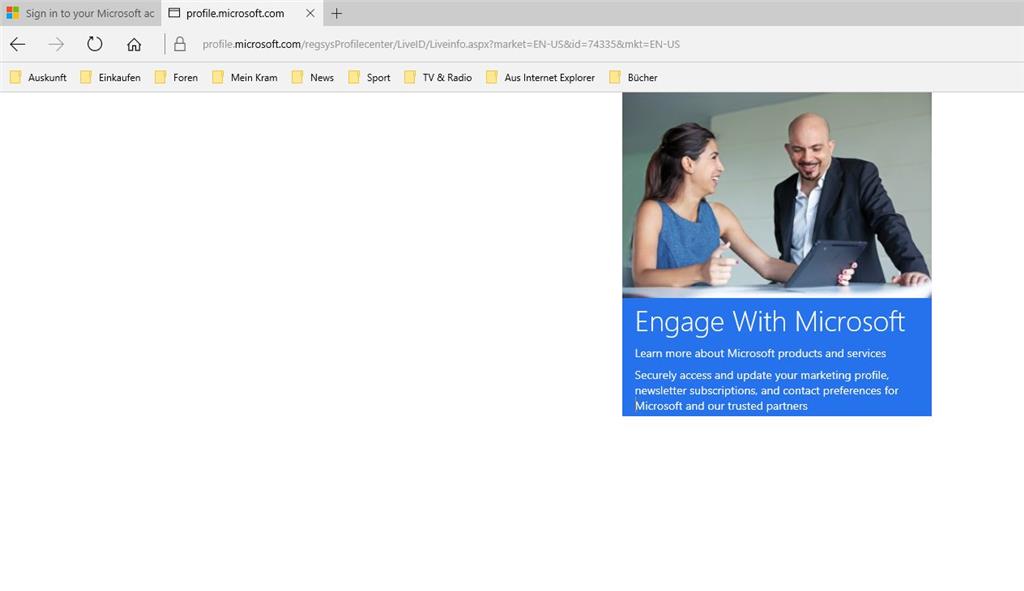Expand the Foren bookmarks folder
Image resolution: width=1024 pixels, height=591 pixels.
click(x=176, y=78)
